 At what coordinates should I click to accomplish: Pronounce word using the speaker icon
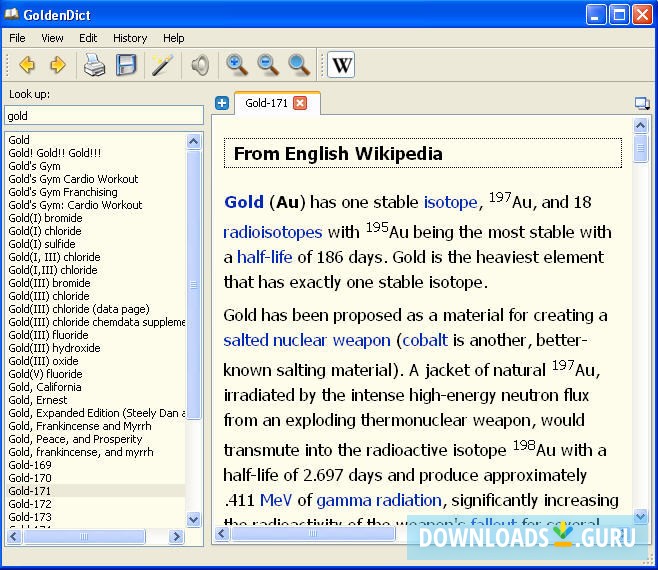click(x=200, y=65)
